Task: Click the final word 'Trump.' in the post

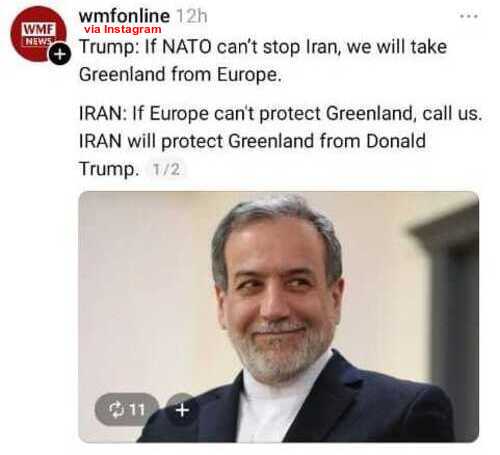Action: point(108,169)
